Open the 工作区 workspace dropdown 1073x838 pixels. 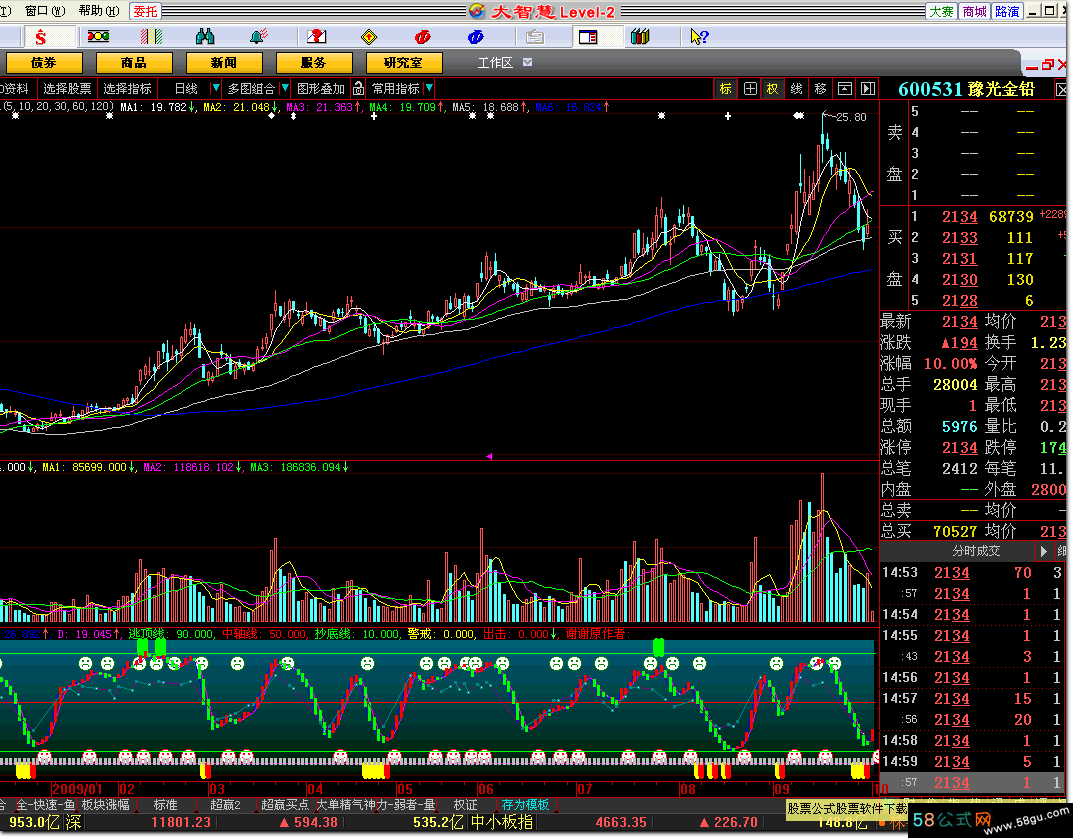(x=528, y=62)
